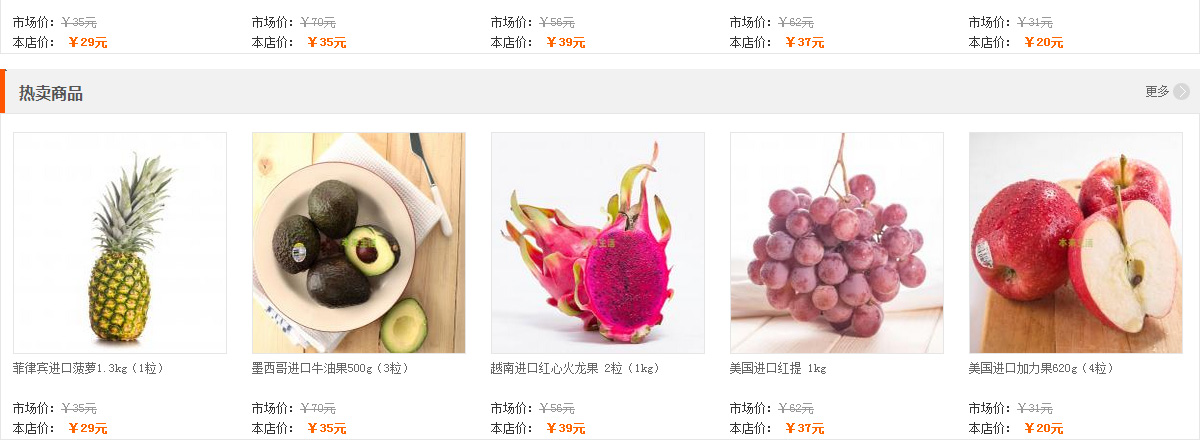This screenshot has width=1200, height=442.
Task: Click the ￥37元 shop price under grapes
Action: (805, 428)
